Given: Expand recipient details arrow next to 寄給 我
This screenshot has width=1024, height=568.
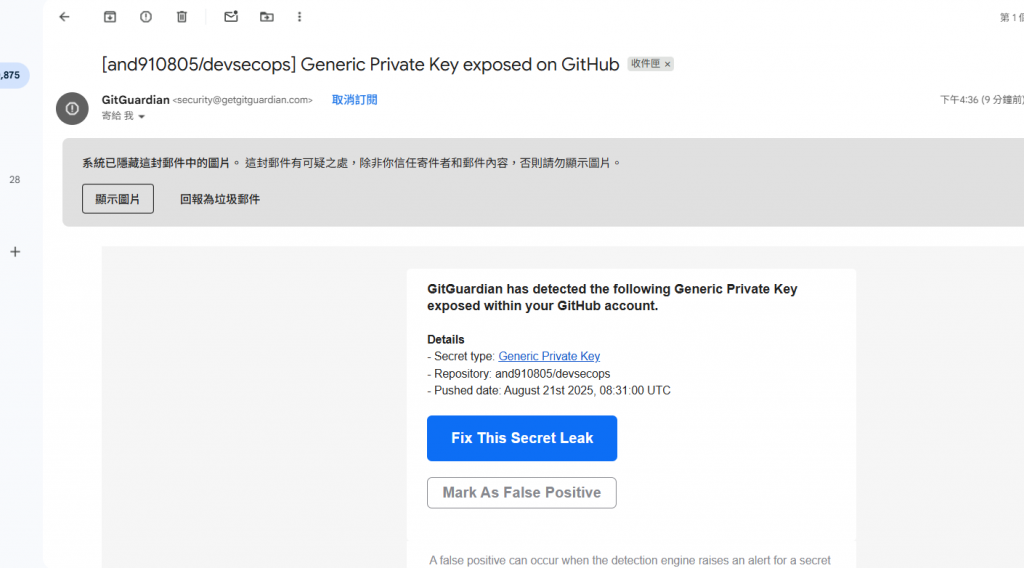Looking at the screenshot, I should tap(141, 117).
